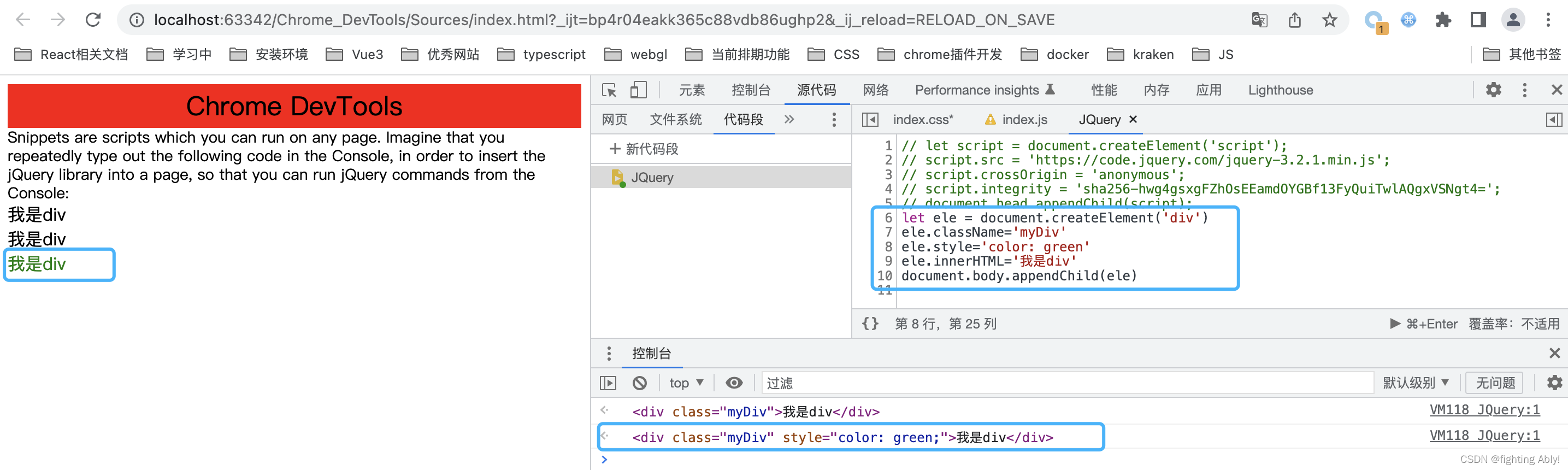Click the 无问题 issues button
Screen dimensions: 1568x470
[x=1494, y=383]
